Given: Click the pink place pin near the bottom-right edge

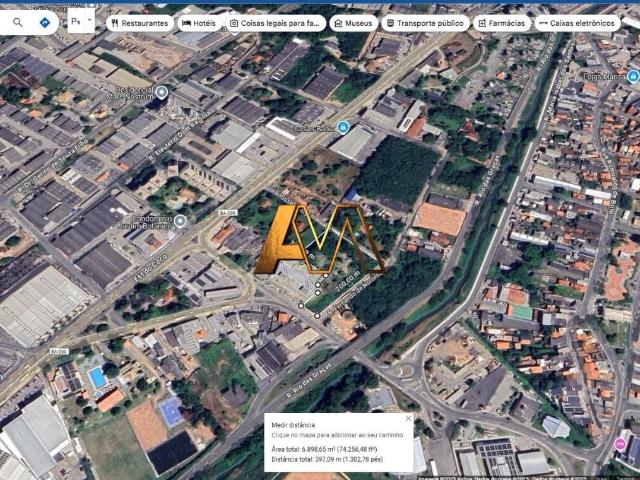Looking at the screenshot, I should click(620, 444).
